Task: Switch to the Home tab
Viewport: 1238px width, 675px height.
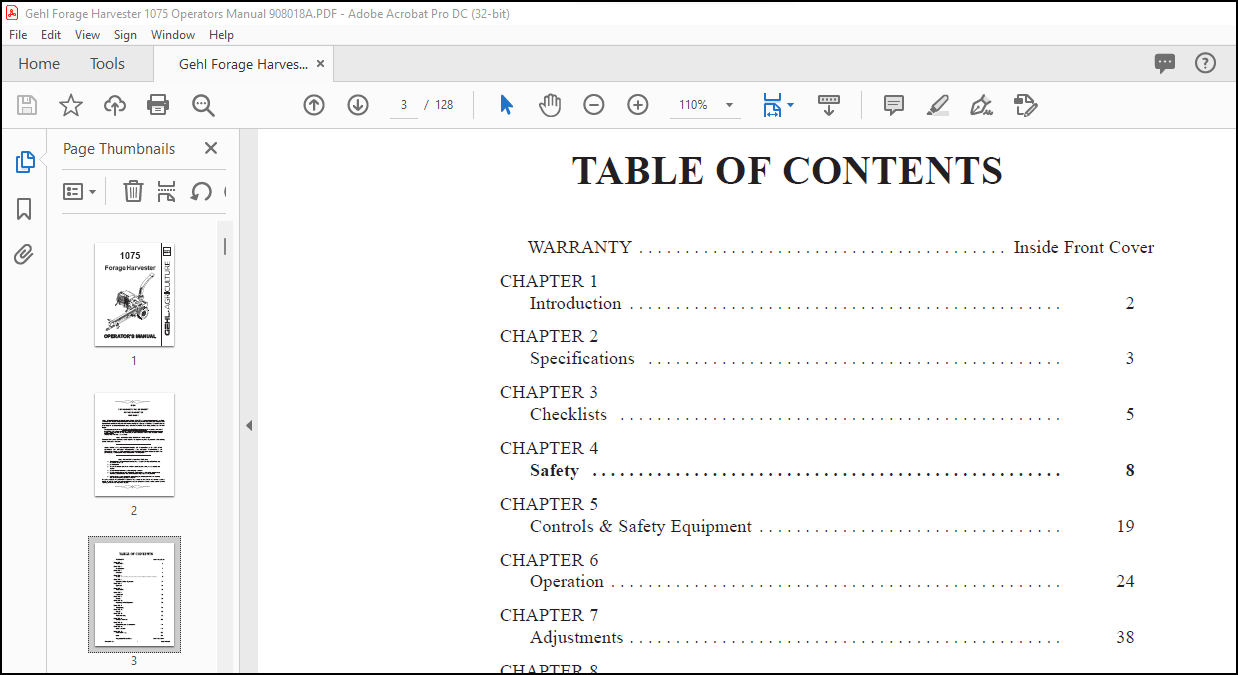Action: click(39, 63)
